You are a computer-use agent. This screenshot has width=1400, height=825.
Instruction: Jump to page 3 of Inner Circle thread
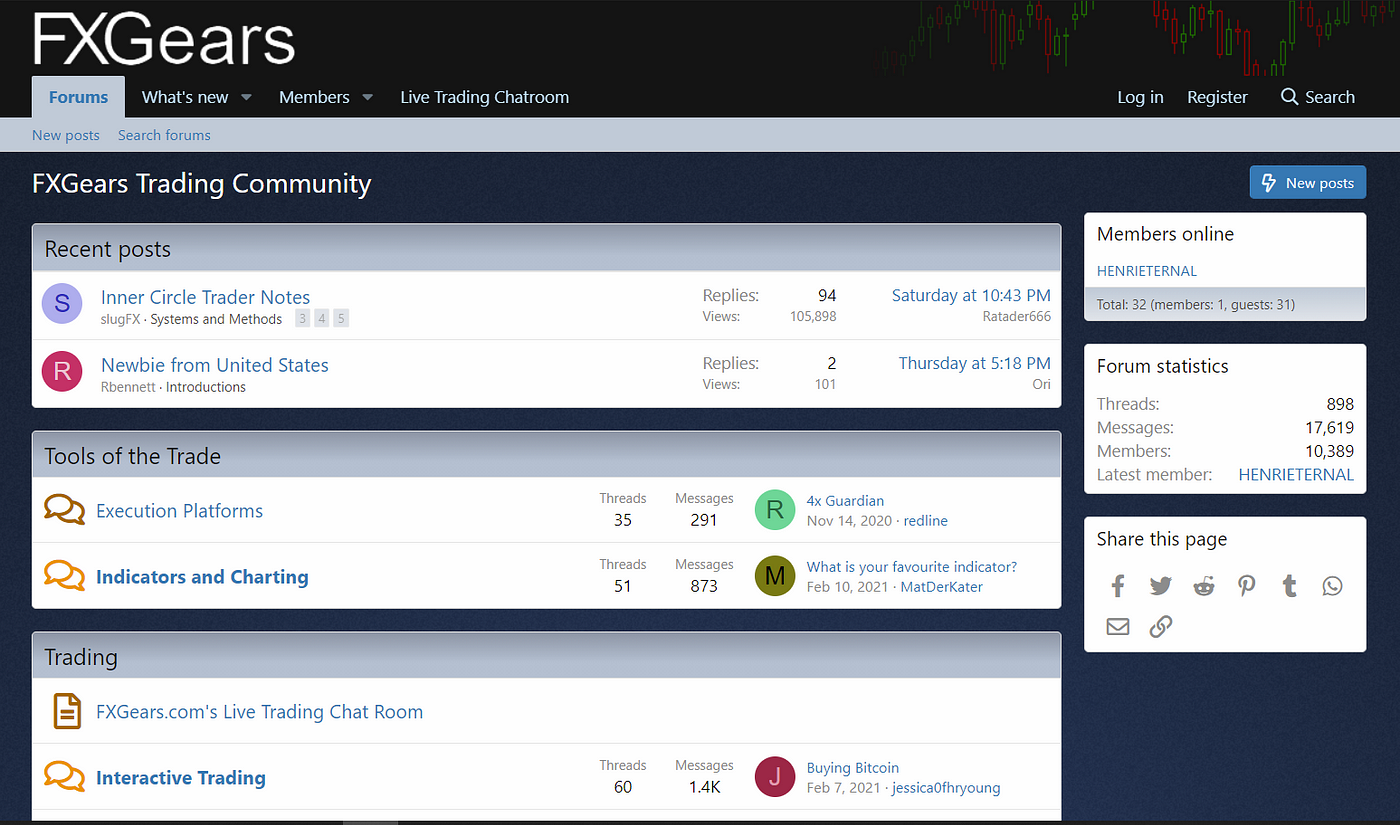[x=303, y=319]
